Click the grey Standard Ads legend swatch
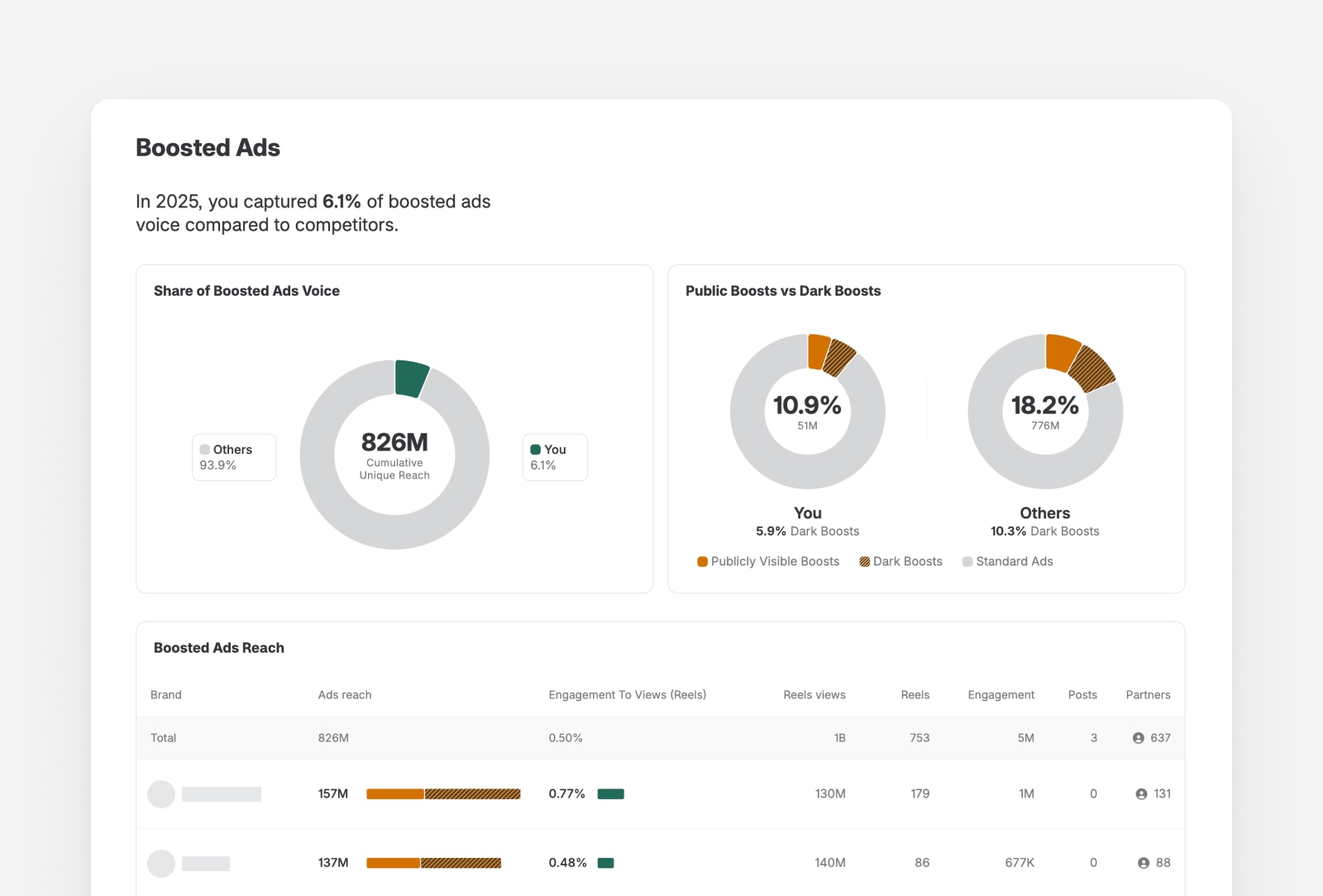This screenshot has width=1323, height=896. 967,561
